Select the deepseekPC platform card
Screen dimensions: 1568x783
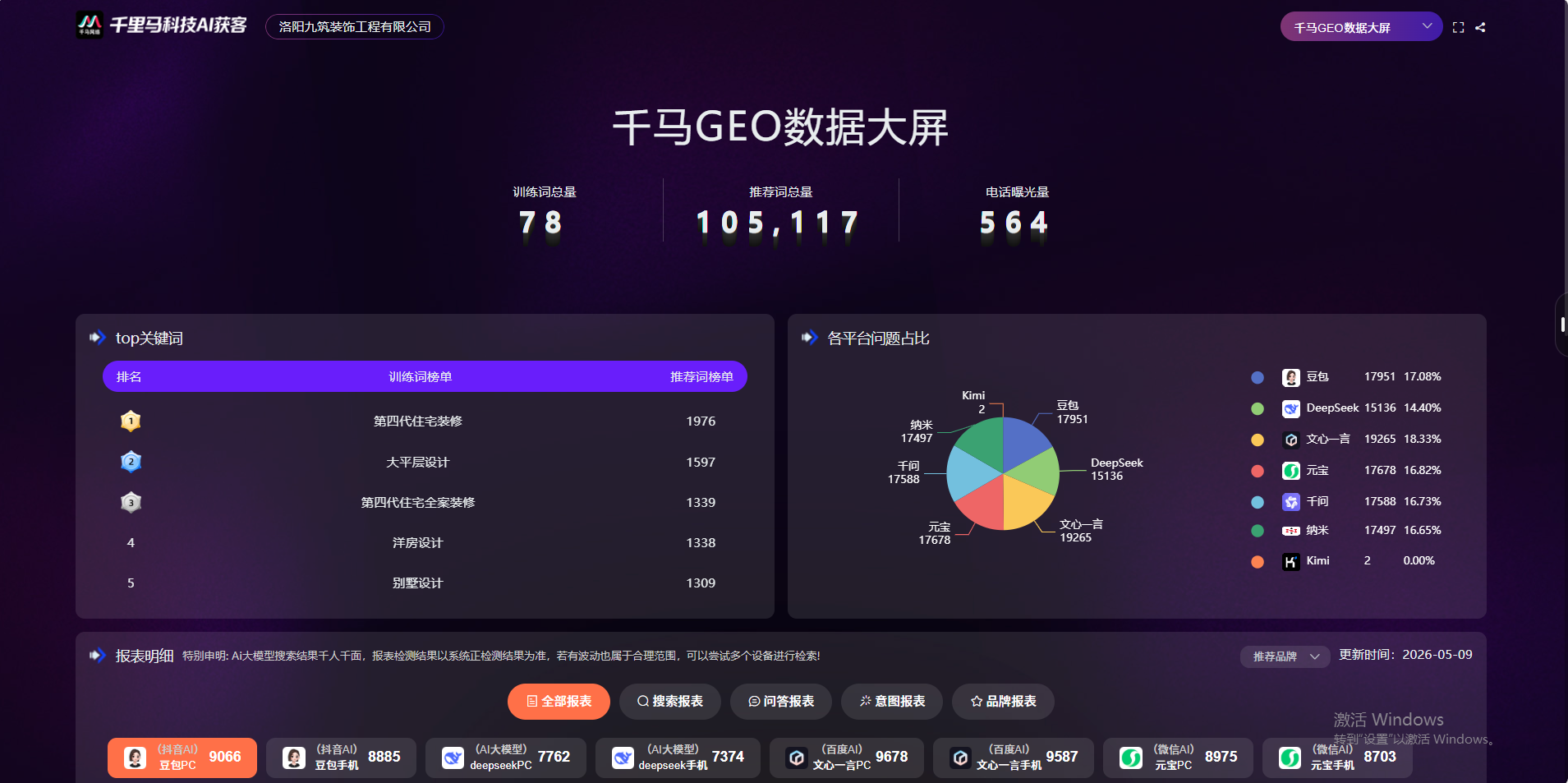tap(506, 758)
